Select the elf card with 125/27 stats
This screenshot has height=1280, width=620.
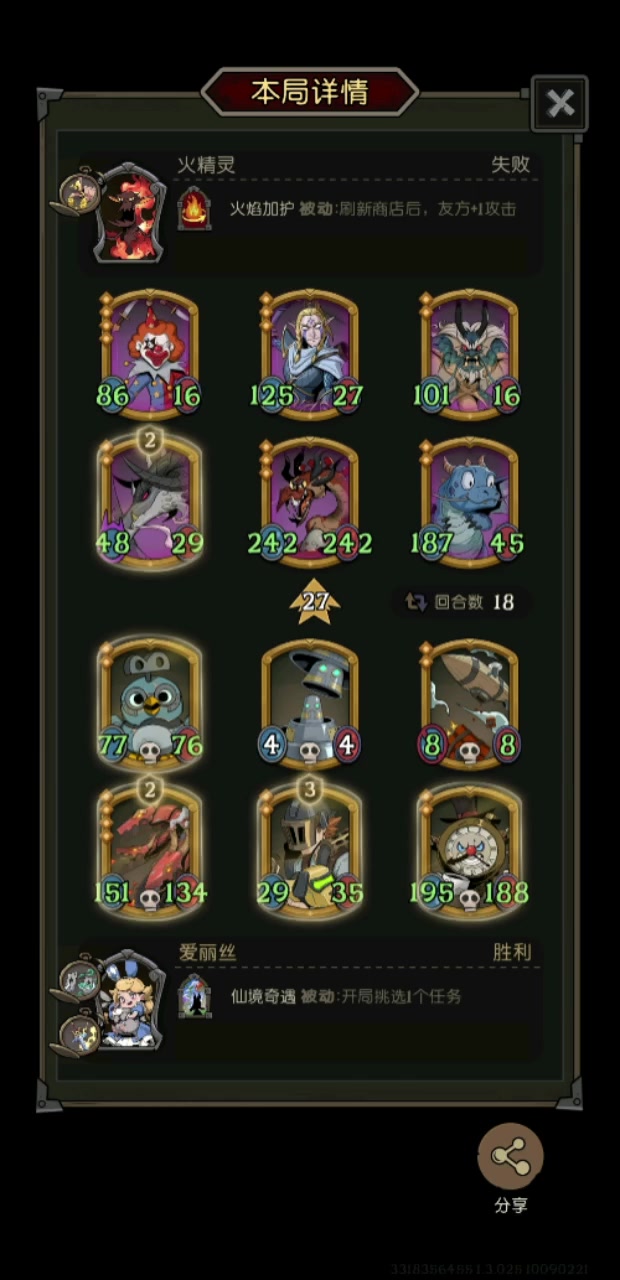coord(310,354)
